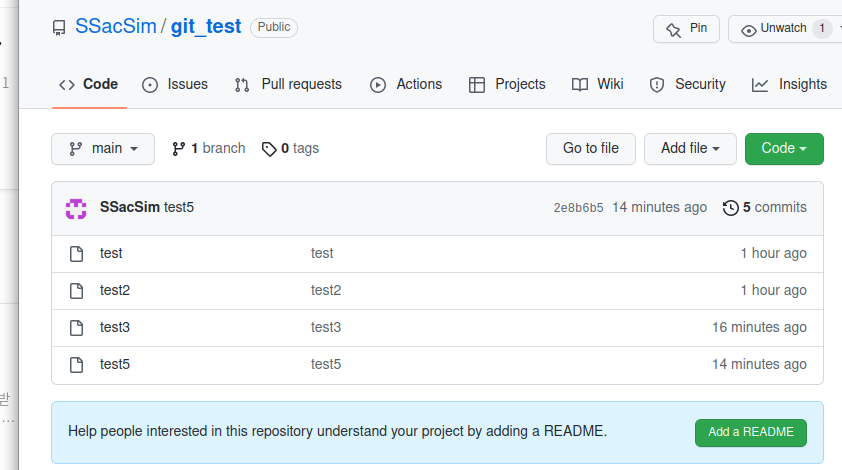This screenshot has width=842, height=470.
Task: Open the 1 branch link
Action: [208, 148]
